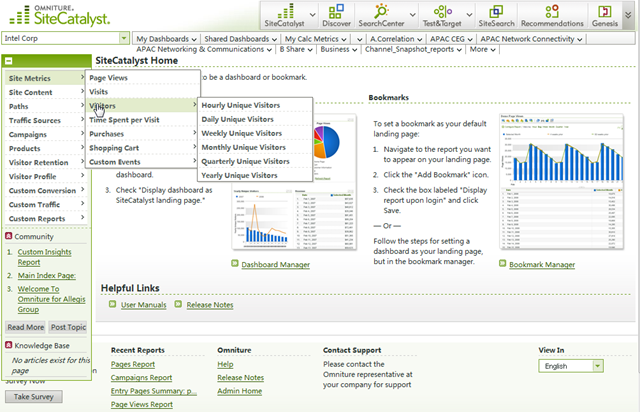Open the Bookmark Manager link

coord(541,265)
